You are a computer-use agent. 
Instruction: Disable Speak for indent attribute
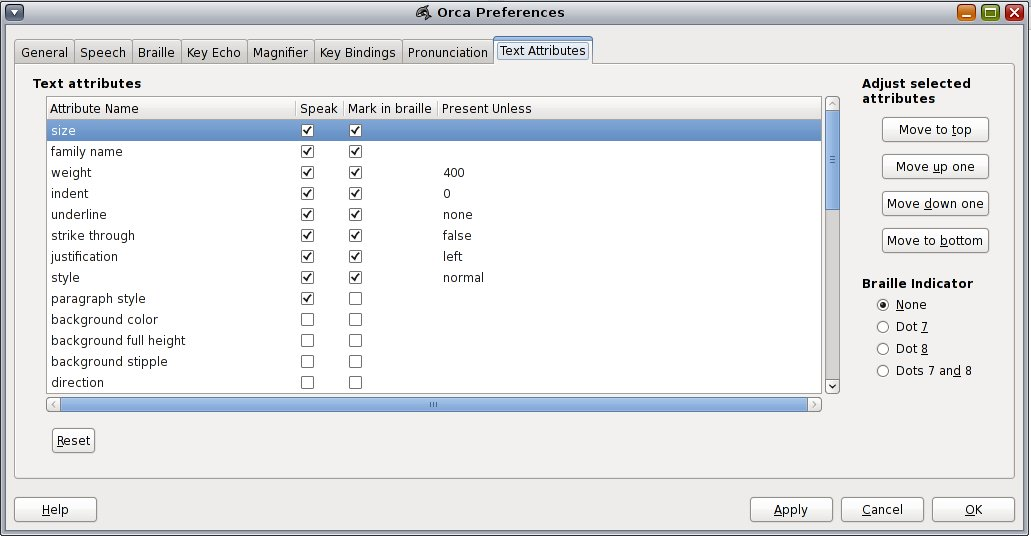click(x=307, y=193)
